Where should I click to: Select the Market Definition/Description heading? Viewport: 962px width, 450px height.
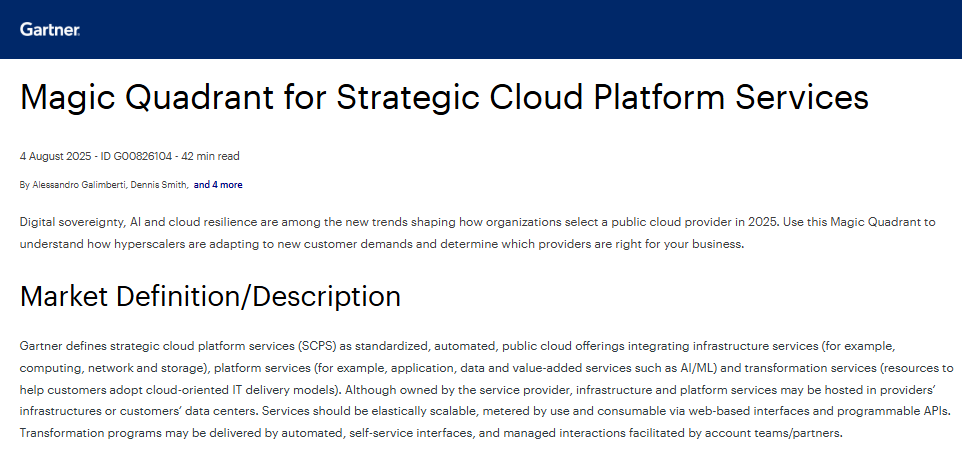210,296
